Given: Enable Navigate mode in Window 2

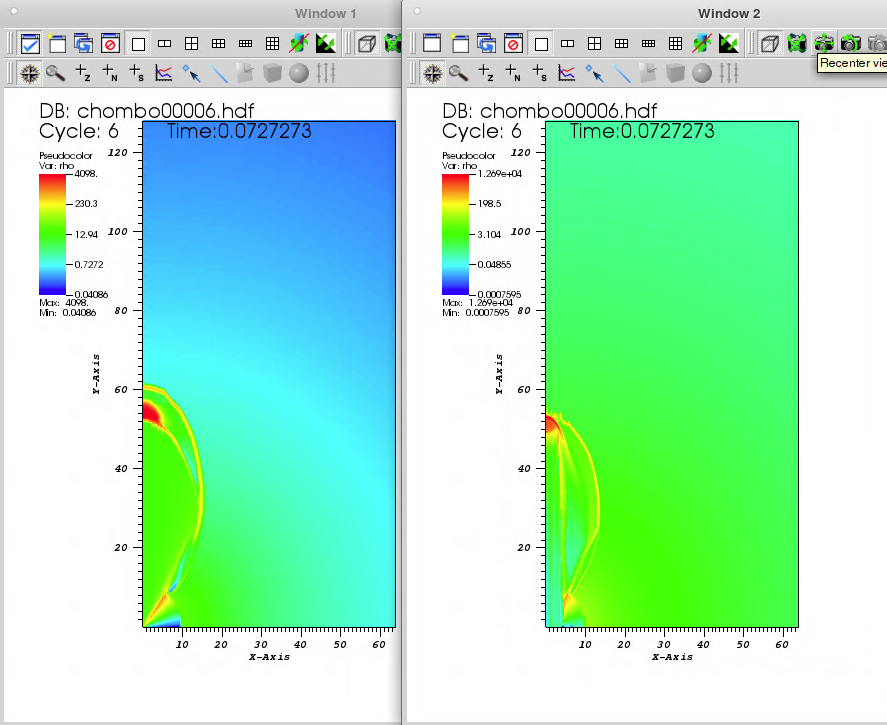Looking at the screenshot, I should 432,73.
